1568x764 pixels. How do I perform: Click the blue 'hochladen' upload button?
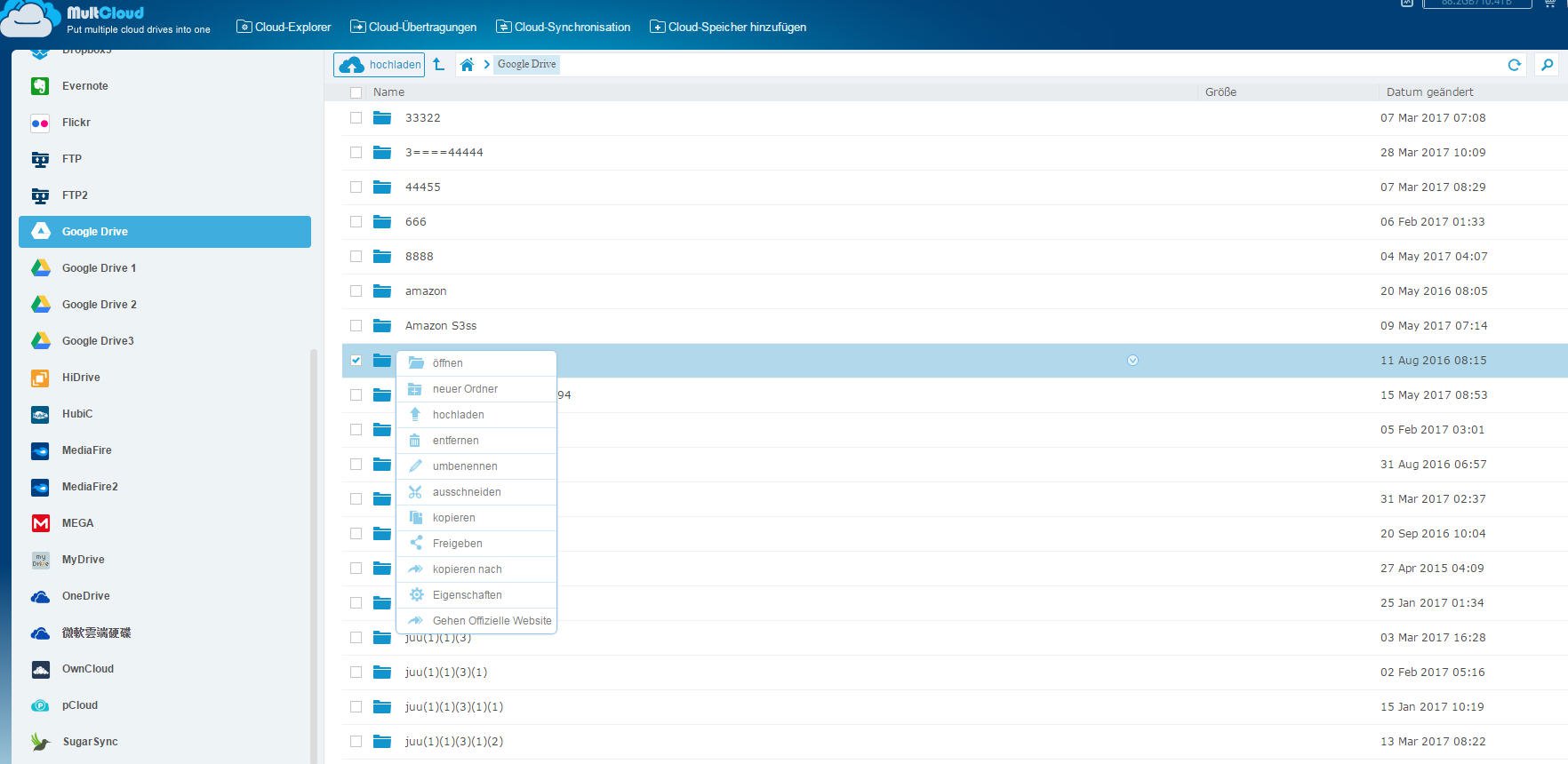click(x=380, y=65)
